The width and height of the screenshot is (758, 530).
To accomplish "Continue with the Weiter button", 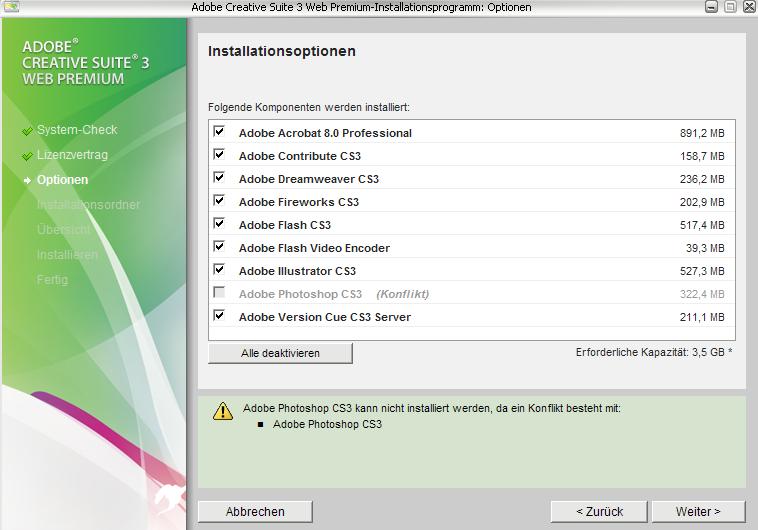I will click(x=698, y=512).
